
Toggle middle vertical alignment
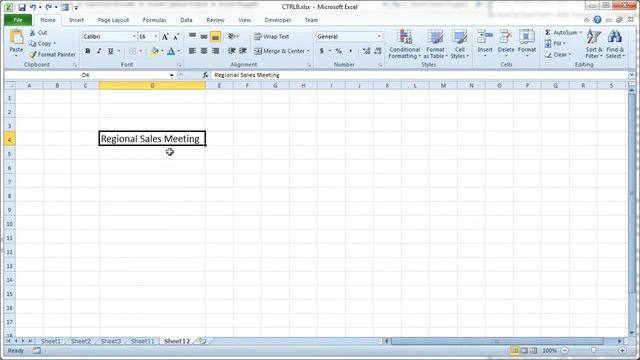tap(204, 36)
